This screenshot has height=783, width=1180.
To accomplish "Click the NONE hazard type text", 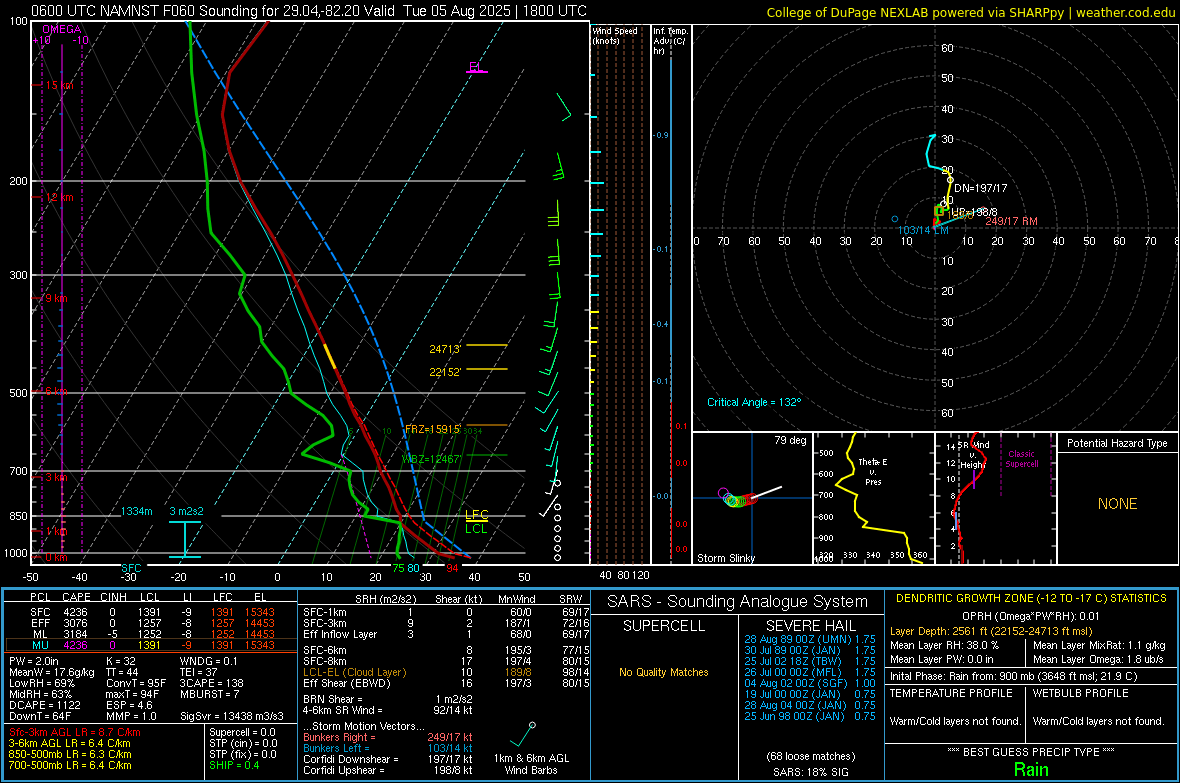I will coord(1117,504).
